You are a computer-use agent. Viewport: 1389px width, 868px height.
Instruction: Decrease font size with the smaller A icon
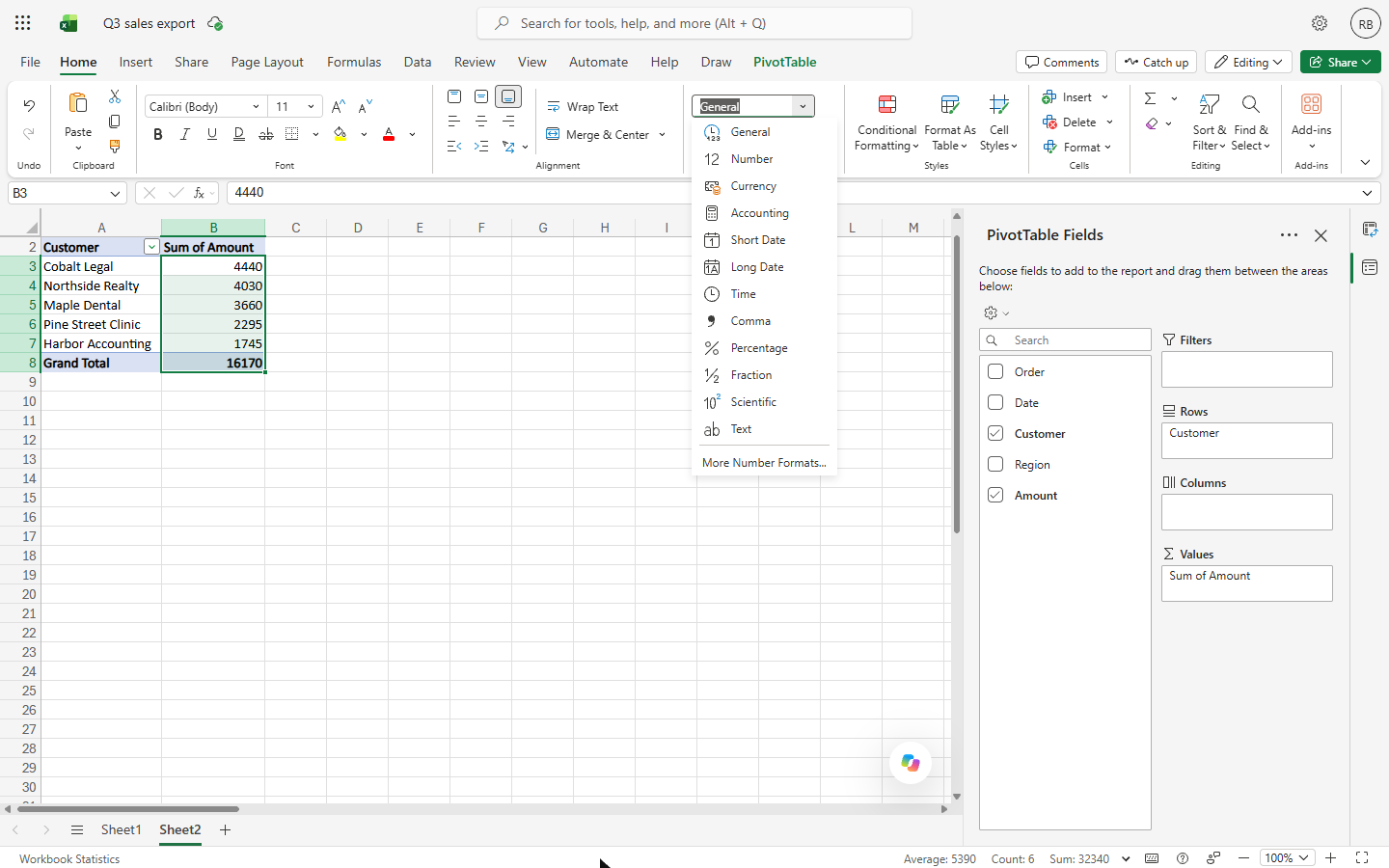point(366,106)
